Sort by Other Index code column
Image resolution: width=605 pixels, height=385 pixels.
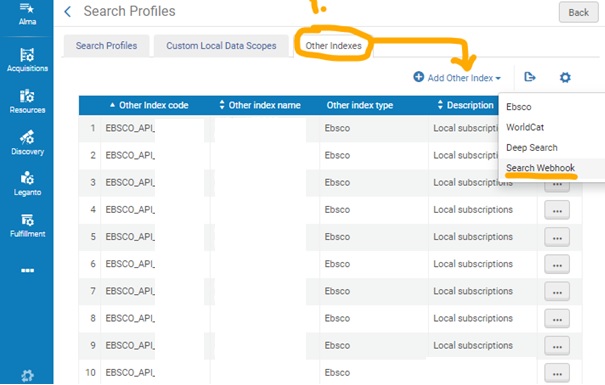point(153,105)
